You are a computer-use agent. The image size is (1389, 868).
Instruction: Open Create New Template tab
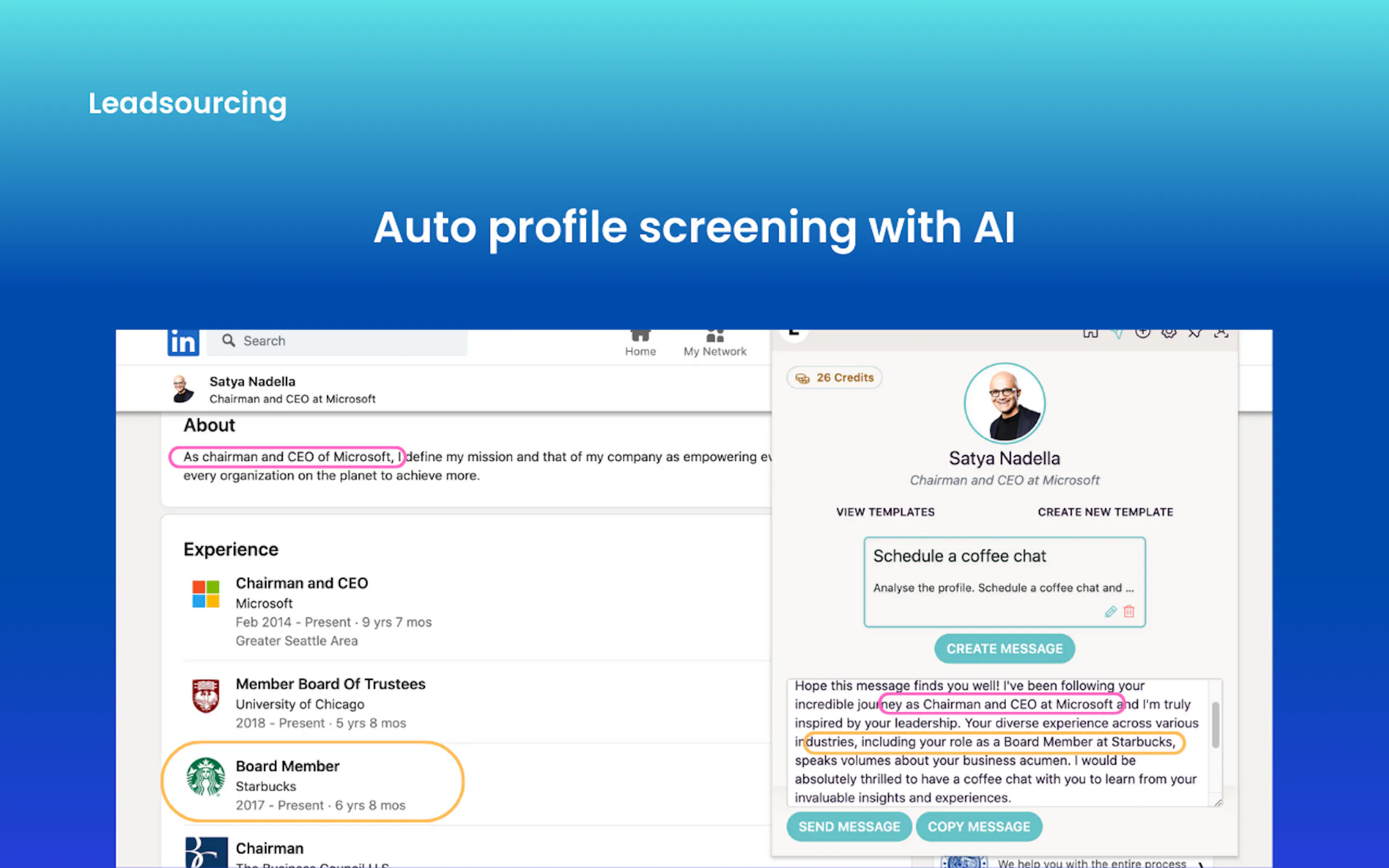[x=1105, y=512]
